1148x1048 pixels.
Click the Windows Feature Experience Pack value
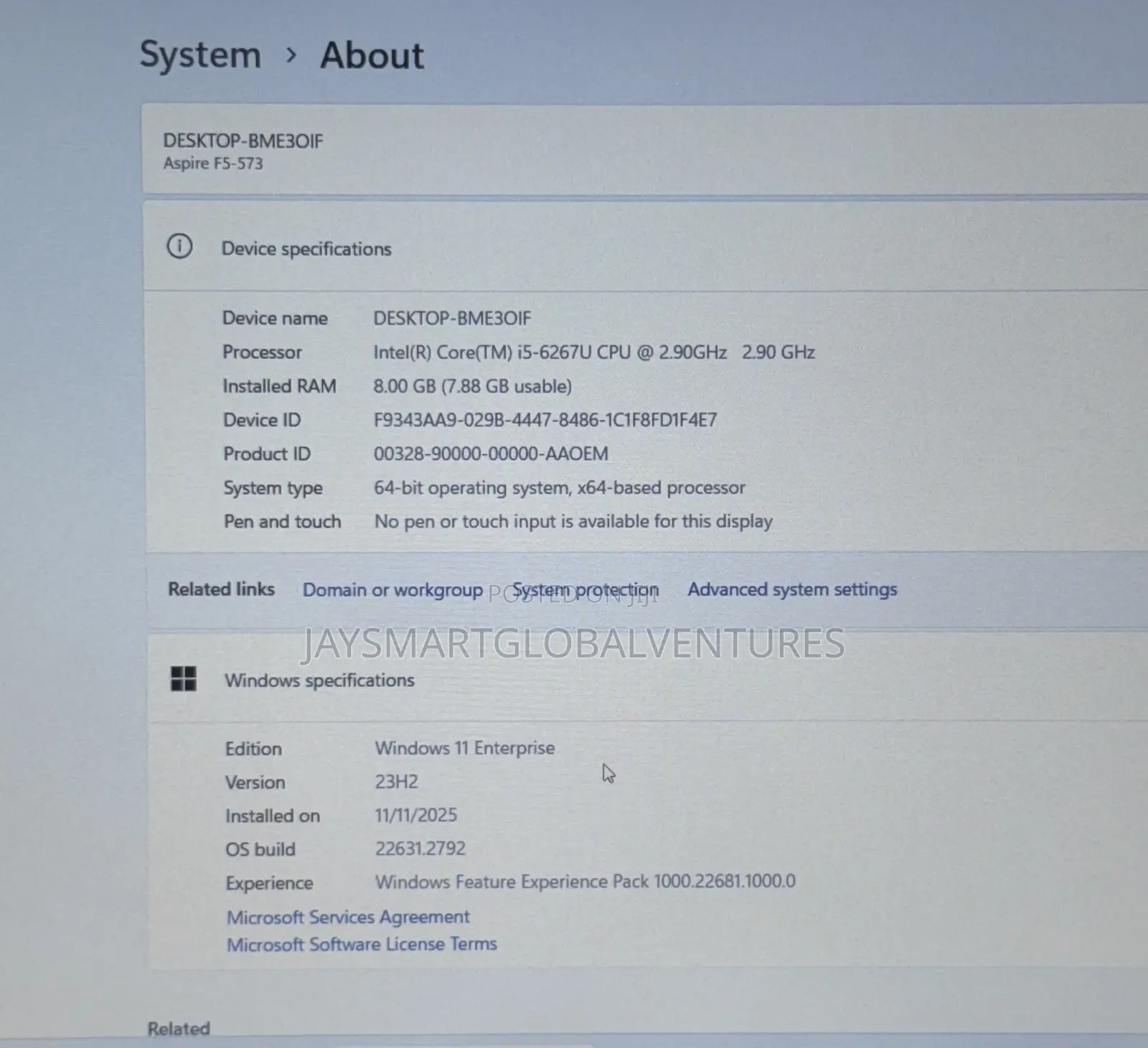585,881
